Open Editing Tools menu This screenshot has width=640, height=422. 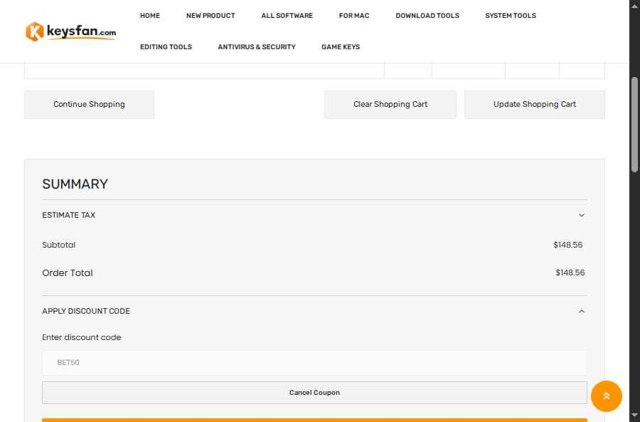tap(166, 47)
